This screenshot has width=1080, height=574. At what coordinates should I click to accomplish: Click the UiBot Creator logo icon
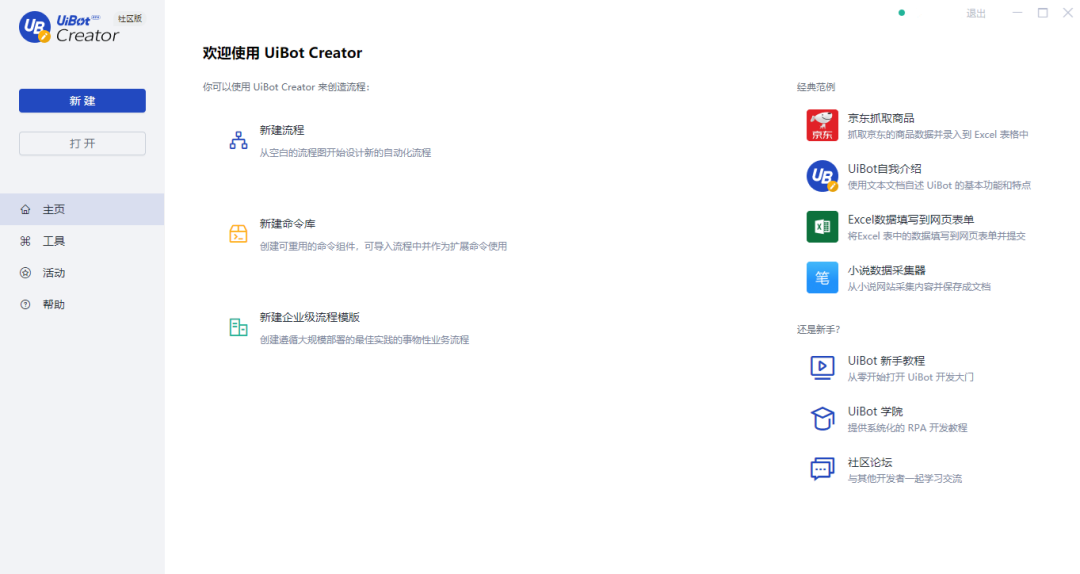34,28
